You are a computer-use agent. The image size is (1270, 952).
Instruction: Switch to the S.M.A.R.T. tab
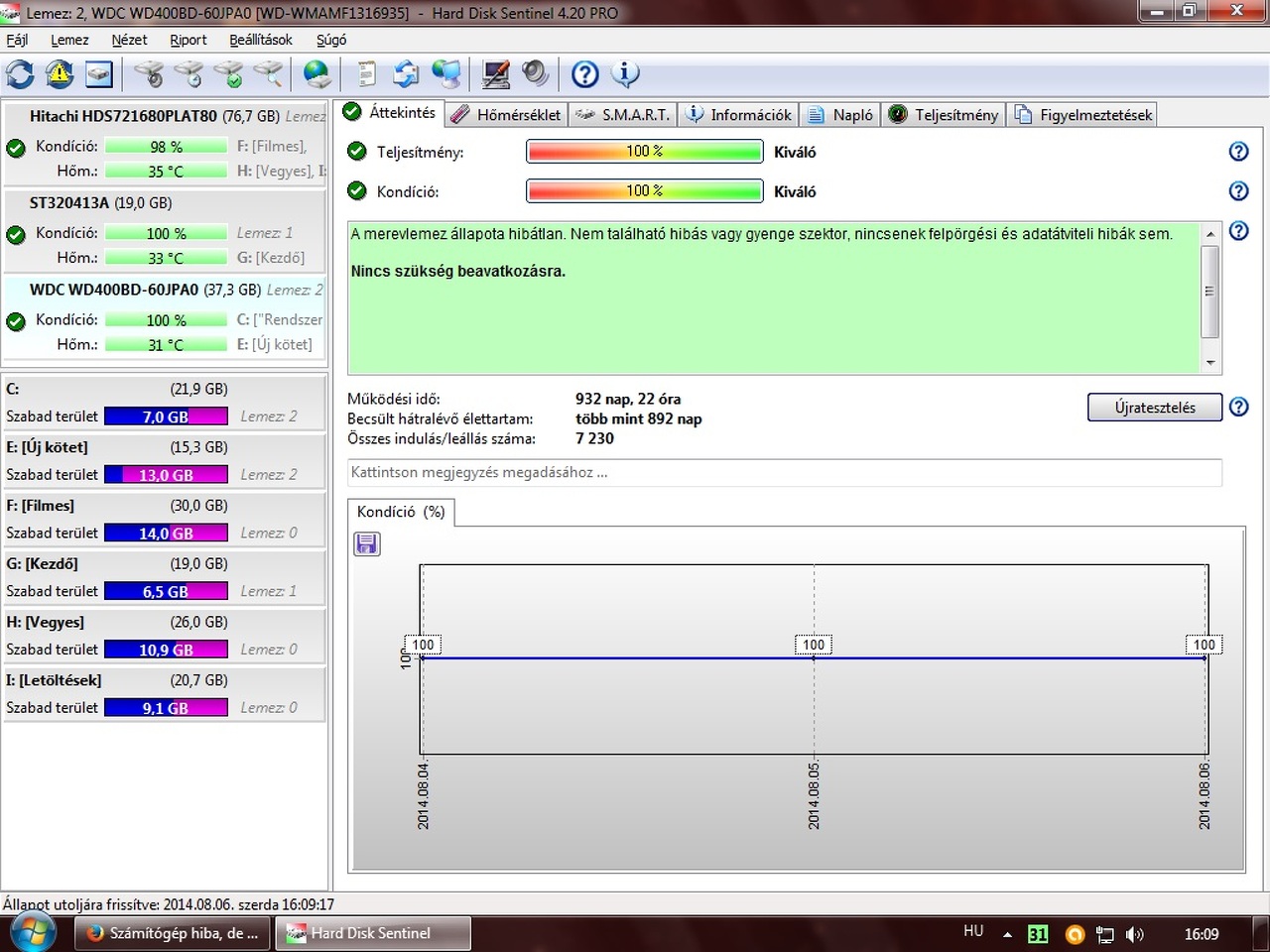623,115
